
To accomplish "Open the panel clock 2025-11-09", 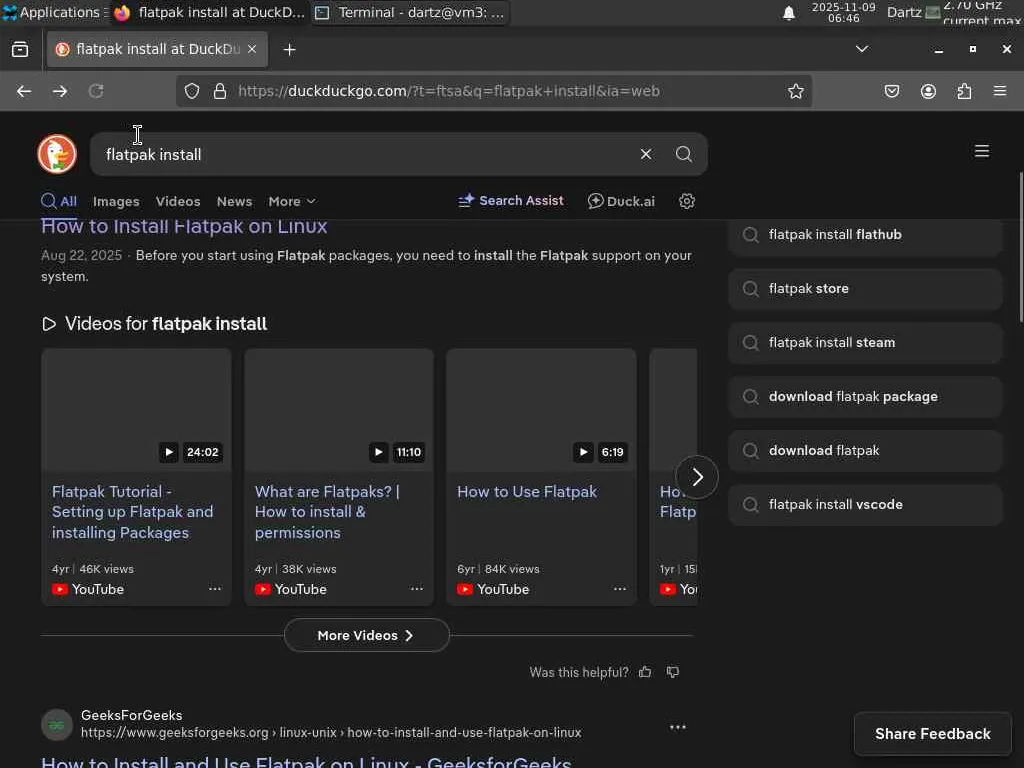I will [x=843, y=12].
